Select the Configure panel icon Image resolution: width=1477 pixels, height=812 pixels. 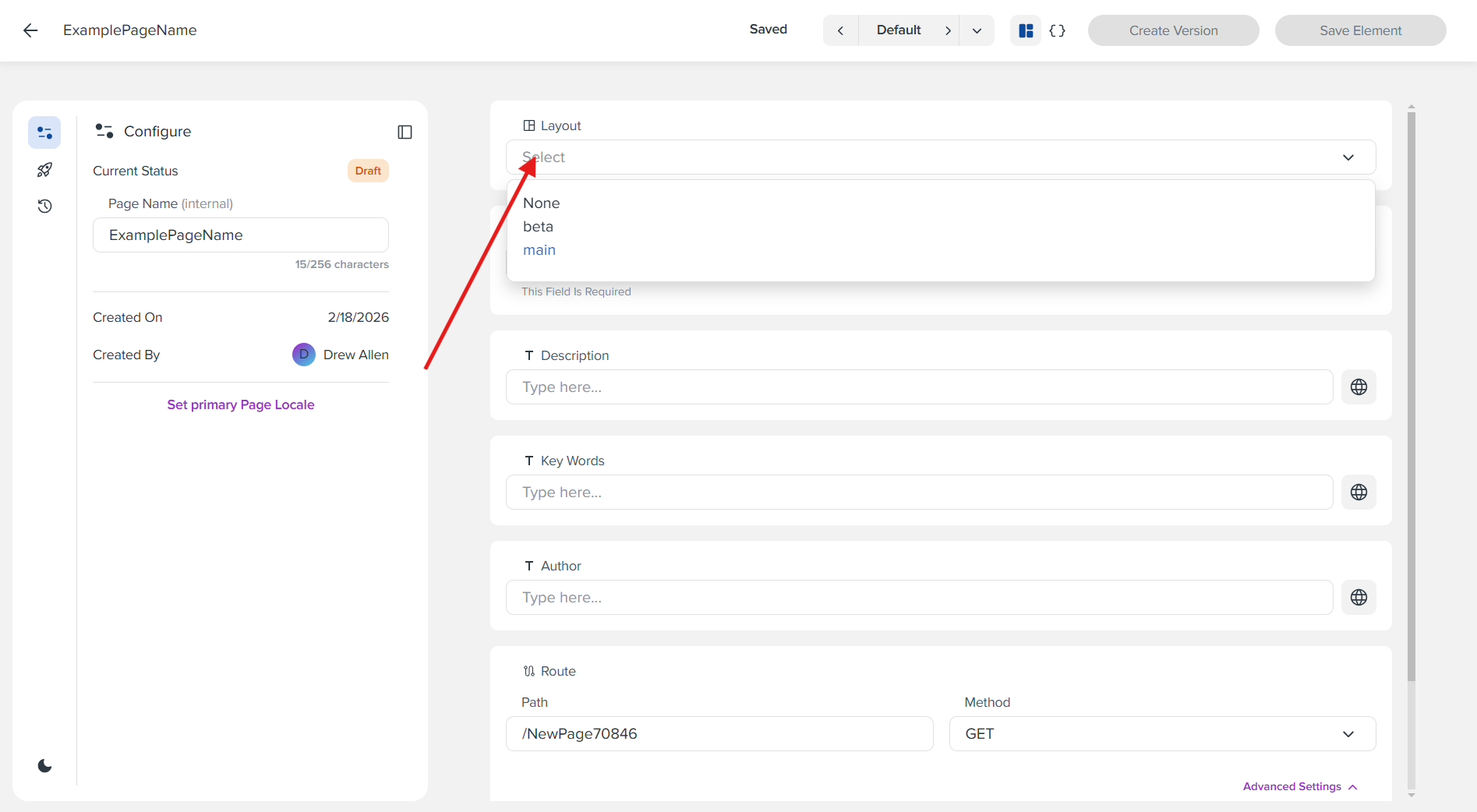[44, 132]
